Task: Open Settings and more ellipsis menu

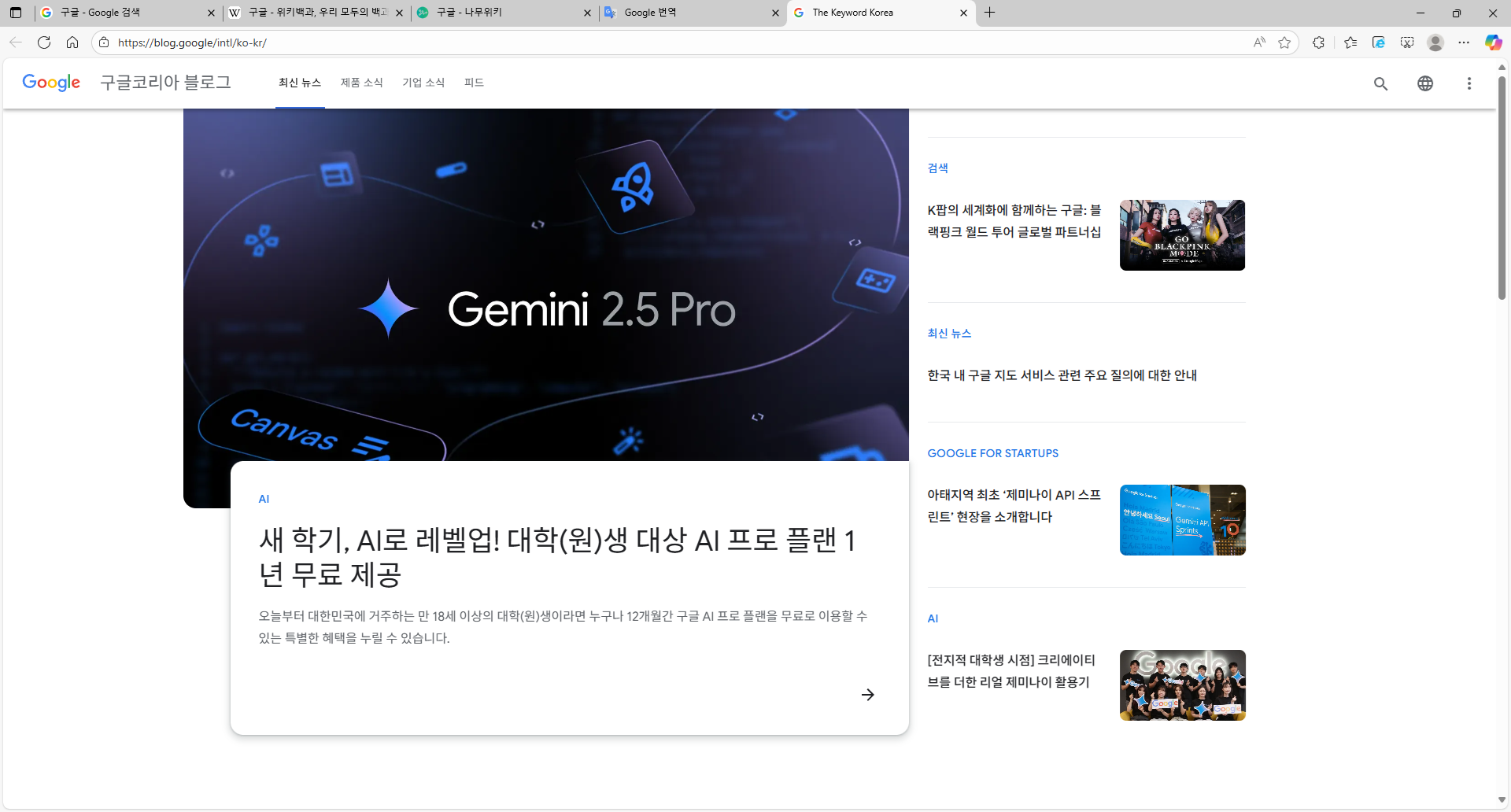Action: tap(1464, 42)
